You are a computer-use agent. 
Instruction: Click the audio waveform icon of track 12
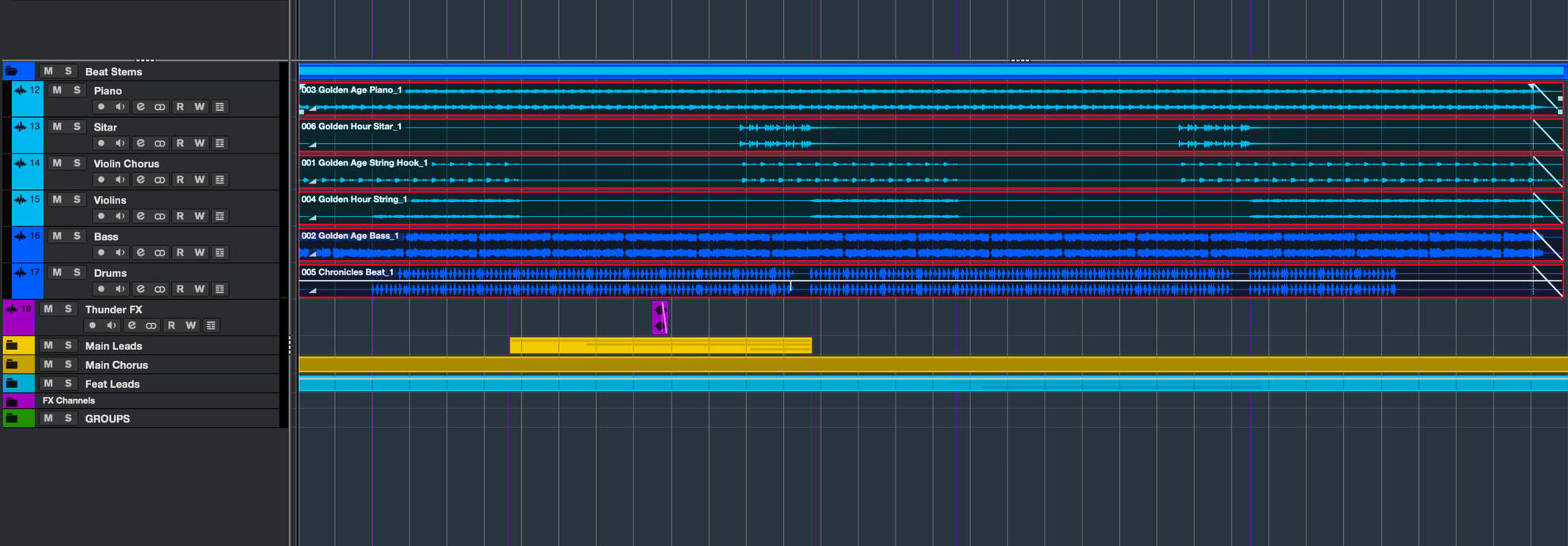pyautogui.click(x=21, y=90)
